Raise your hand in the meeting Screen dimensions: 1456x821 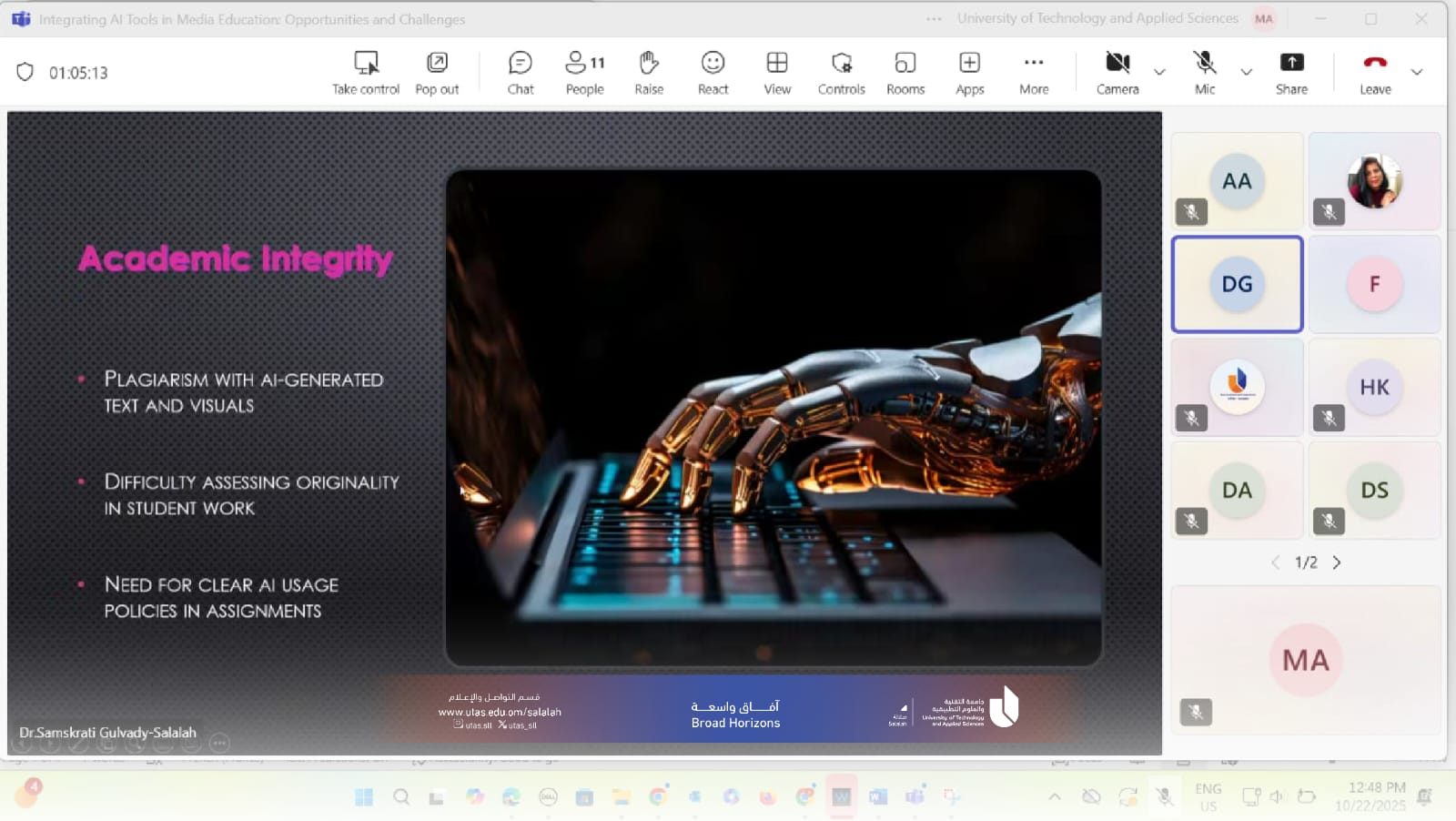tap(649, 73)
